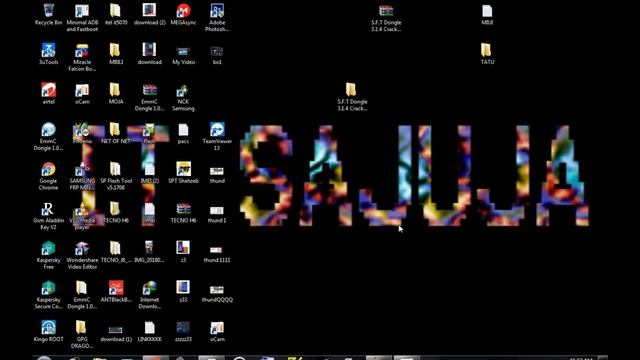The width and height of the screenshot is (640, 360).
Task: Select the z33 image file
Action: 183,287
